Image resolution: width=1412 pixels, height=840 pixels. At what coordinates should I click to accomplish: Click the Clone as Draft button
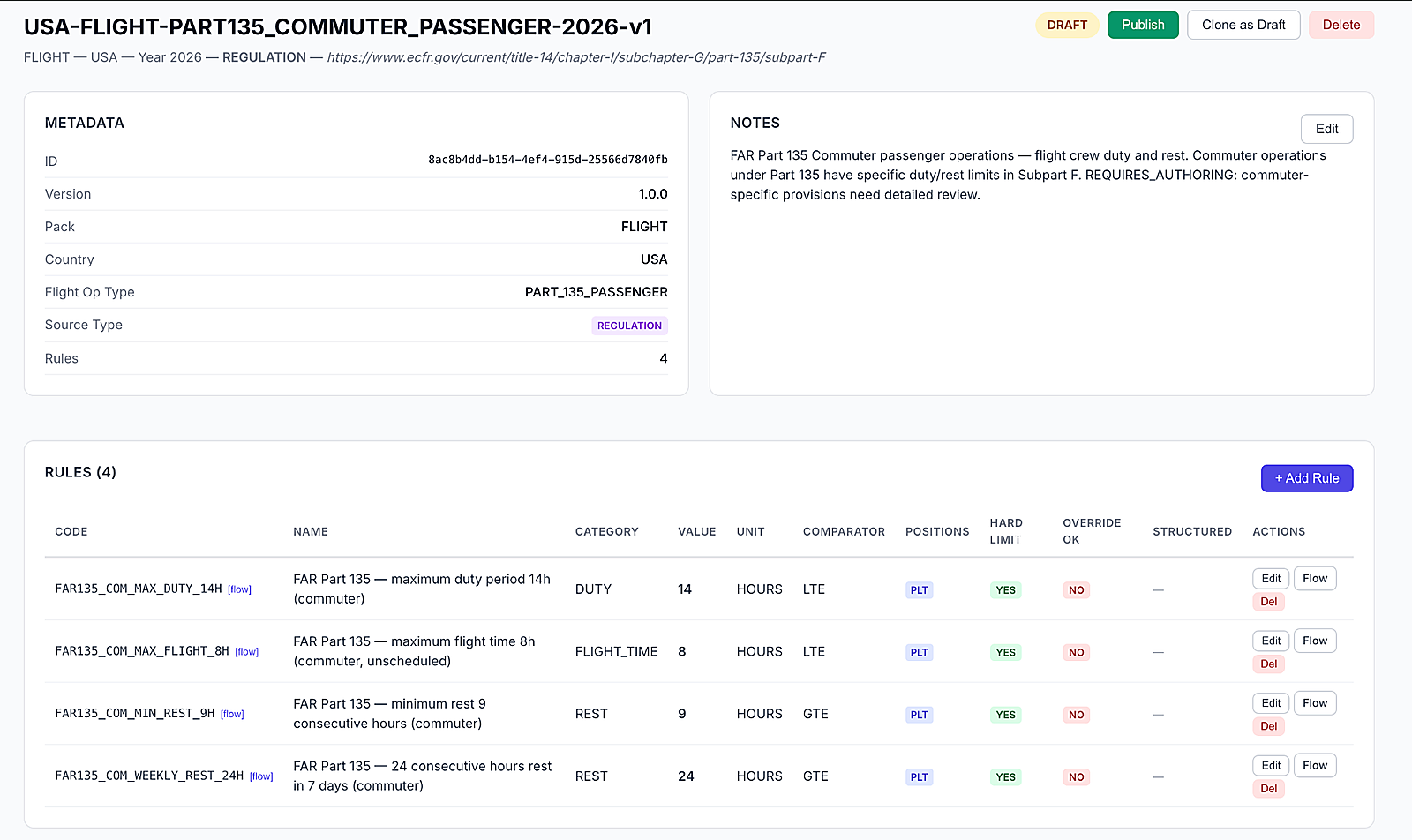pos(1243,25)
